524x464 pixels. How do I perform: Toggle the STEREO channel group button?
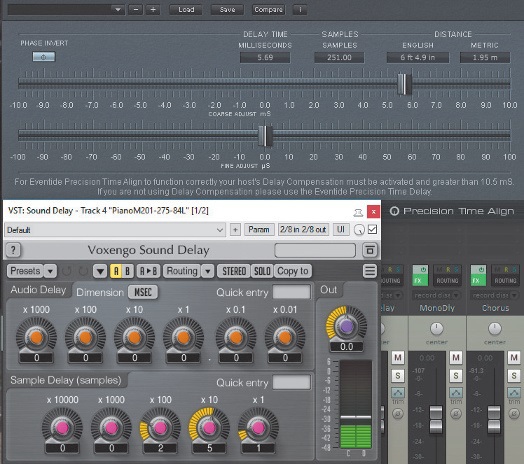click(x=234, y=271)
